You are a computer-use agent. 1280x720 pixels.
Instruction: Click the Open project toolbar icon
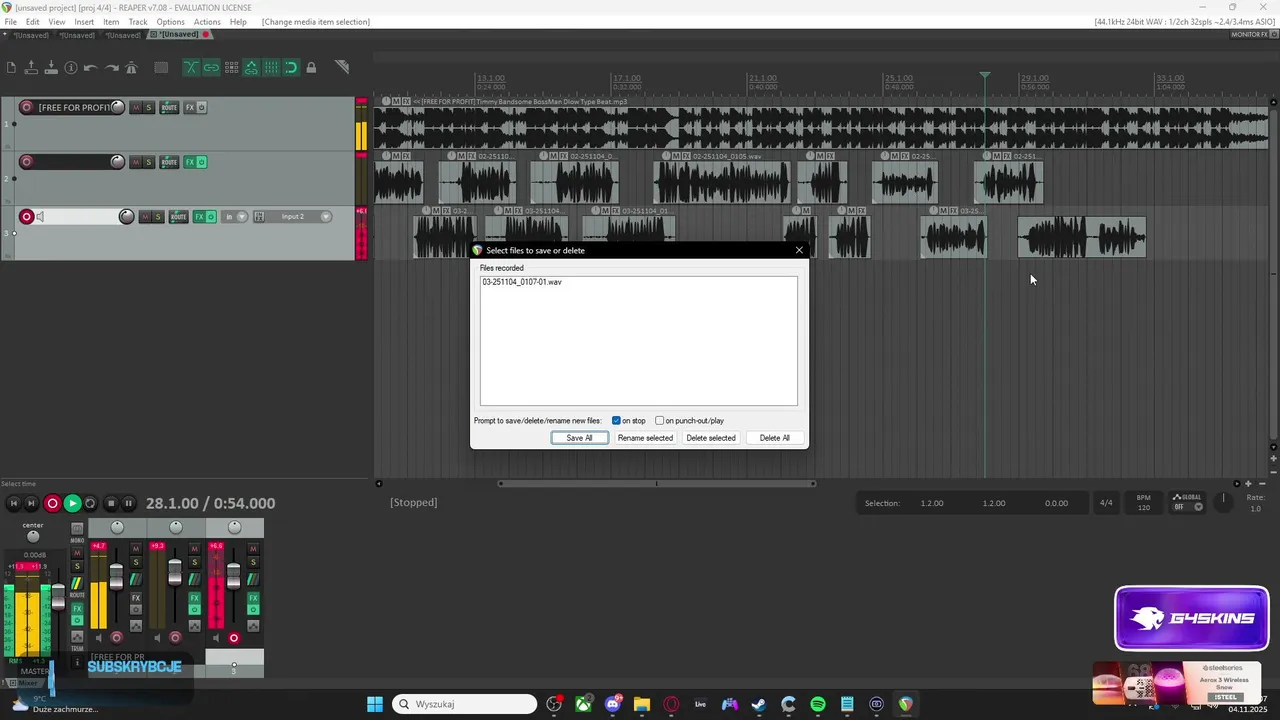click(x=31, y=68)
